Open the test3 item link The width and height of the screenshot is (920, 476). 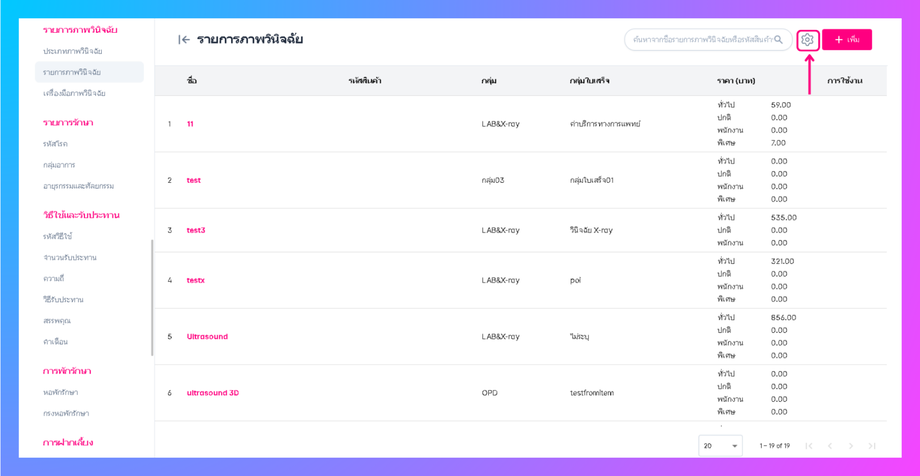click(196, 230)
